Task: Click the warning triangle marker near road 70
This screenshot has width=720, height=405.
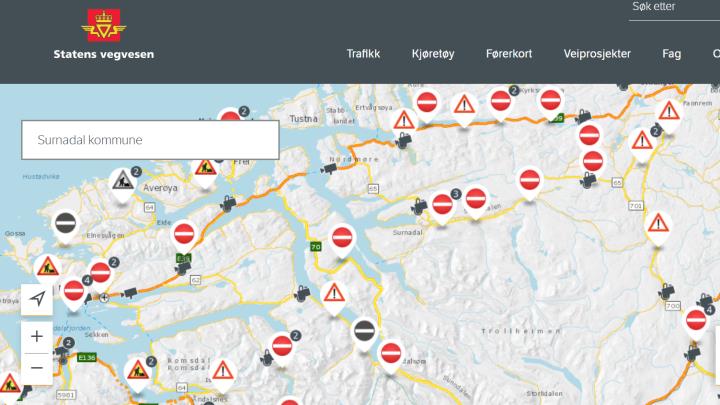Action: pos(334,297)
